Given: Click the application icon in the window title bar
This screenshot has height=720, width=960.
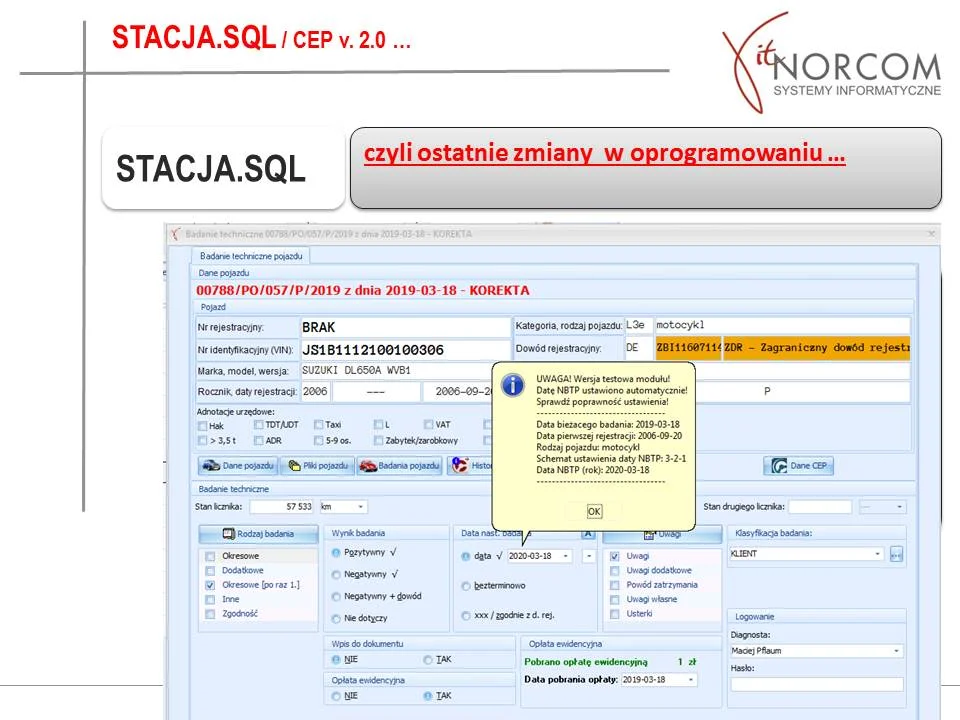Looking at the screenshot, I should coord(176,234).
